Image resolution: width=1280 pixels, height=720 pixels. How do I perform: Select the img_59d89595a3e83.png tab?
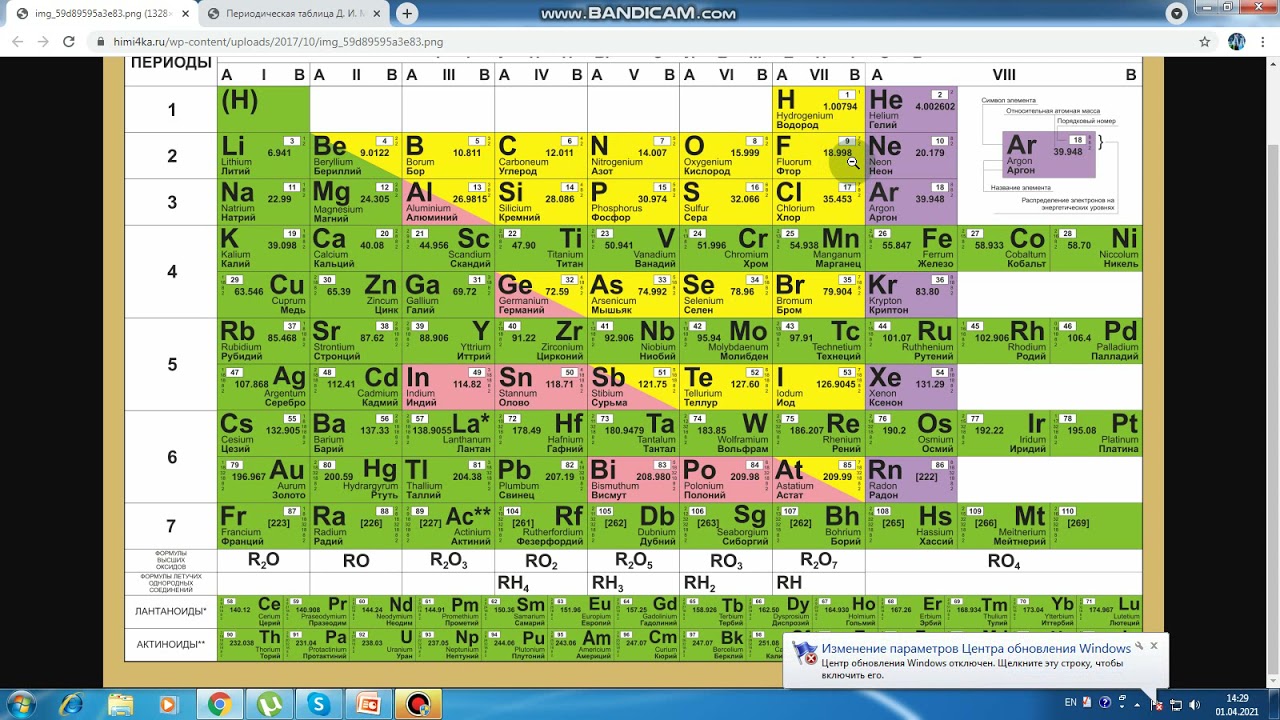[x=102, y=14]
